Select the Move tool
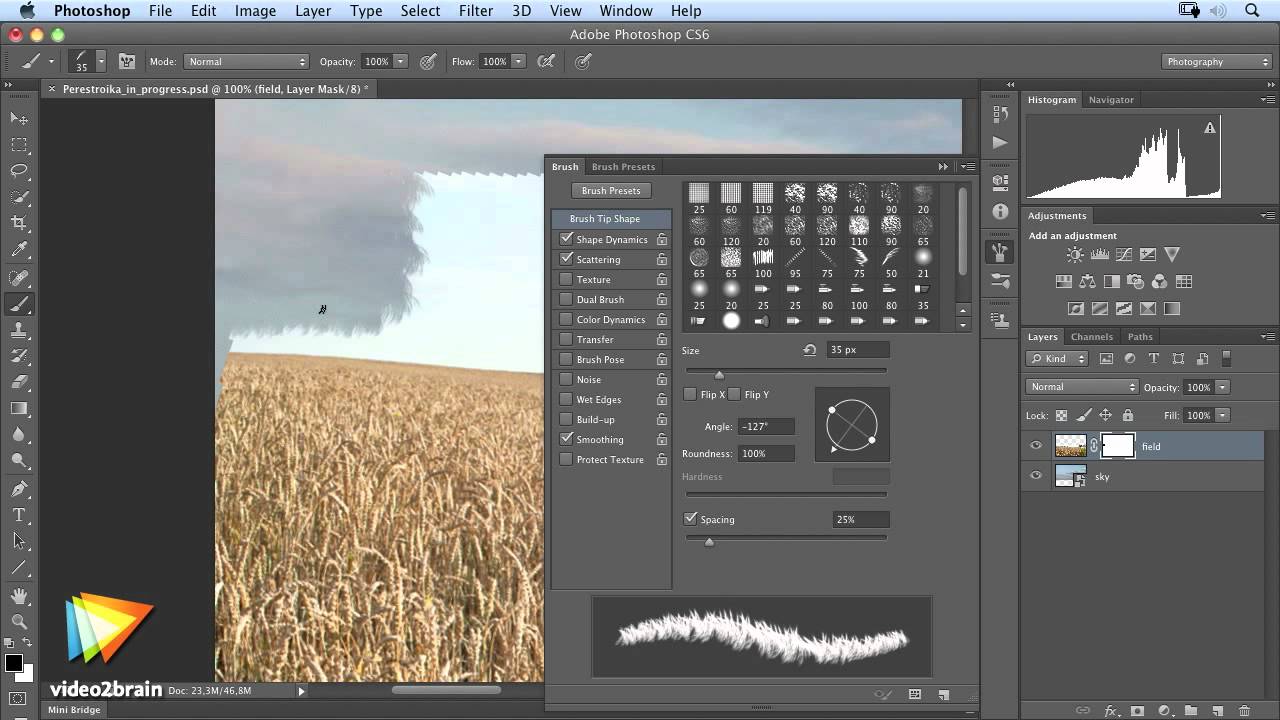This screenshot has width=1280, height=720. click(x=19, y=119)
